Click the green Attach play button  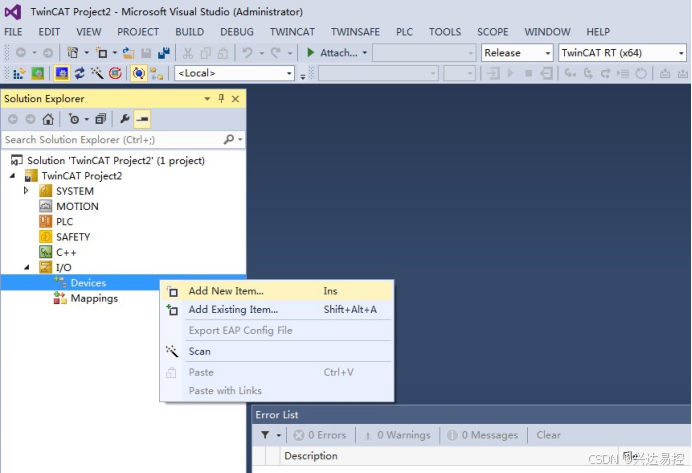311,53
